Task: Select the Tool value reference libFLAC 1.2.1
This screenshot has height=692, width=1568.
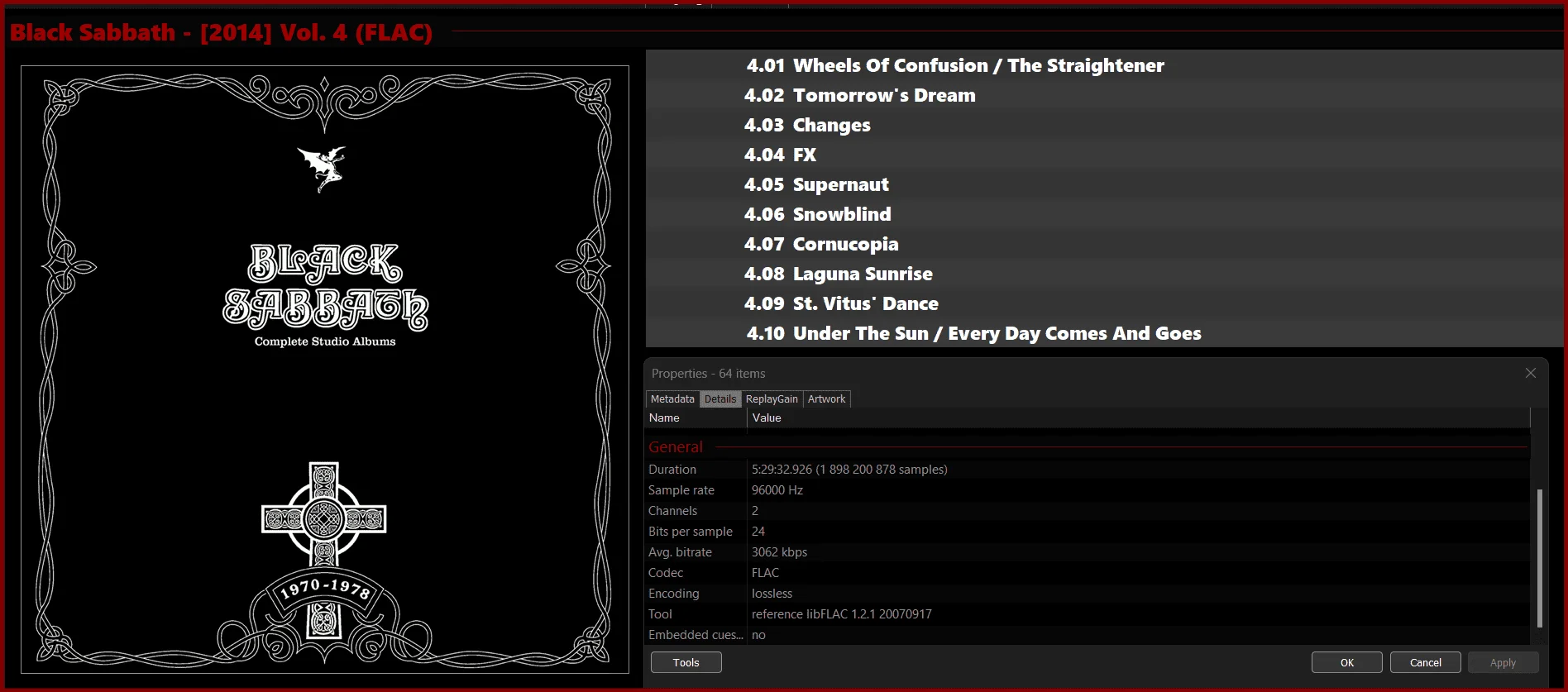Action: (841, 613)
